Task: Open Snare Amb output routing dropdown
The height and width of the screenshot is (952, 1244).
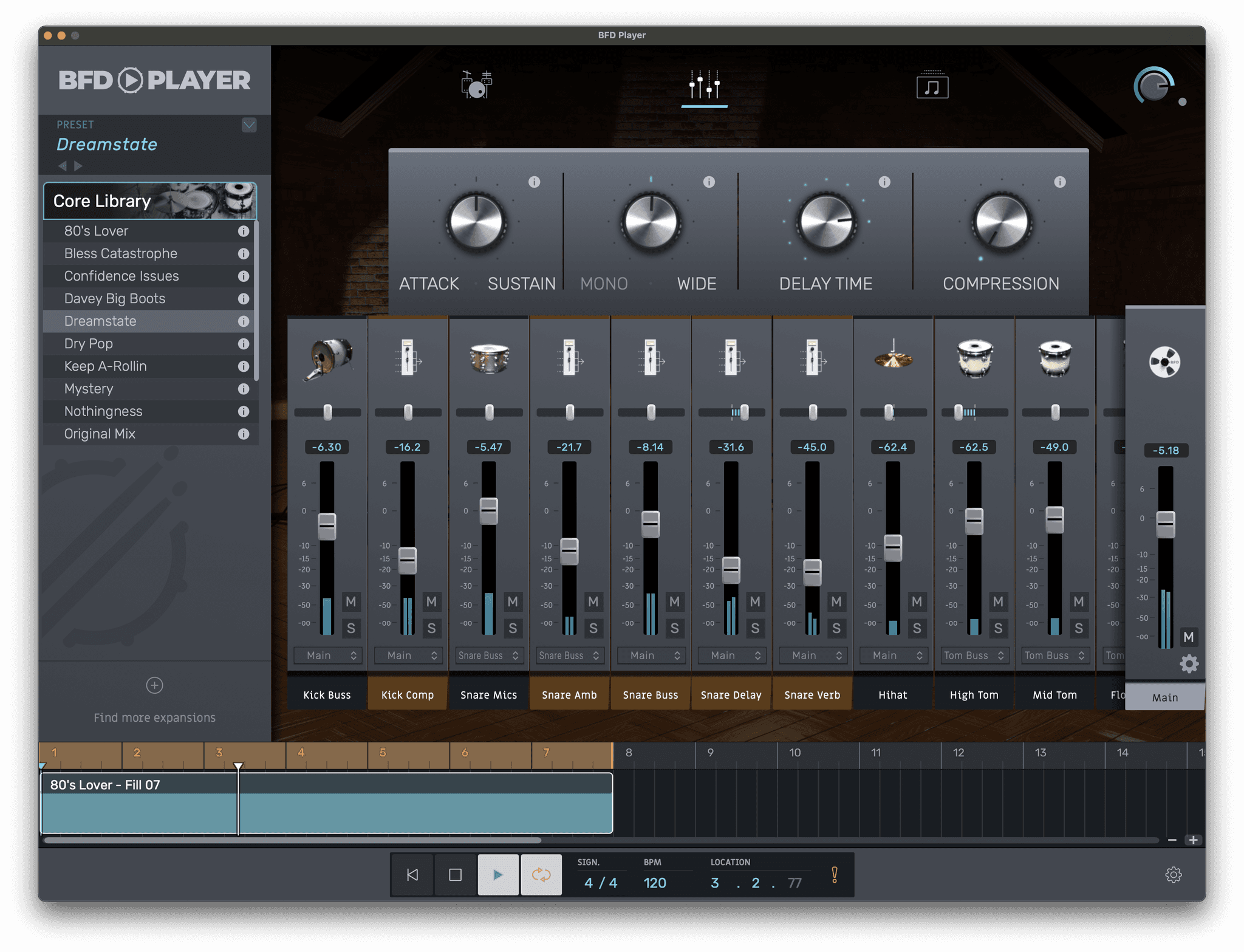Action: 569,656
